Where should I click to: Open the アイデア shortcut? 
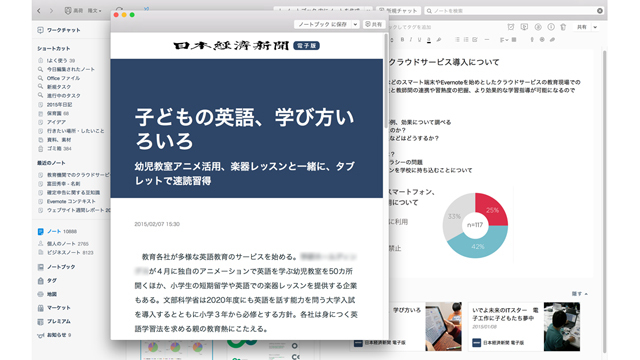52,122
